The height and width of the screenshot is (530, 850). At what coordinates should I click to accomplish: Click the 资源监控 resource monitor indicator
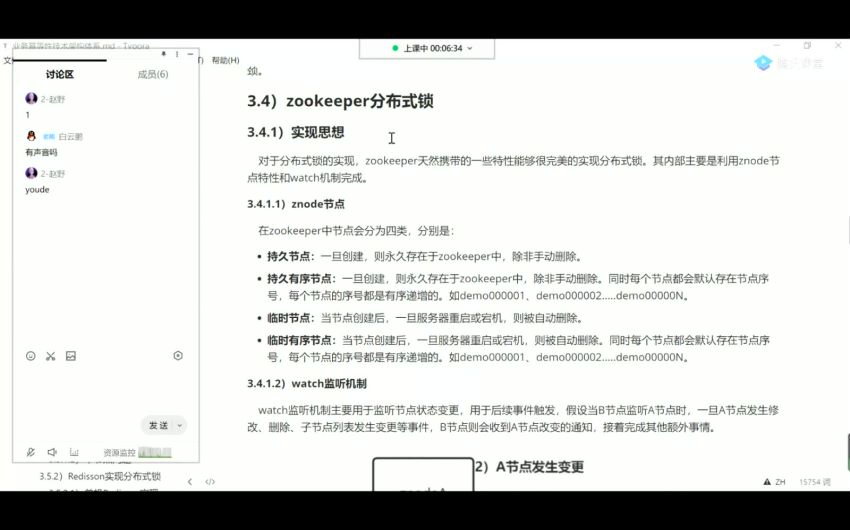tap(137, 453)
